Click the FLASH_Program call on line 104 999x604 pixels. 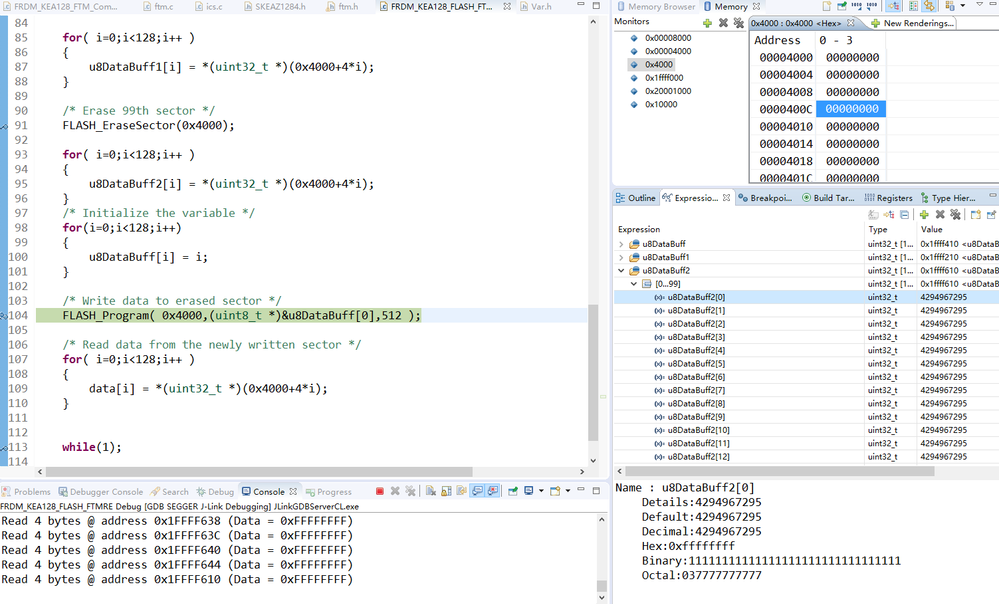coord(241,315)
